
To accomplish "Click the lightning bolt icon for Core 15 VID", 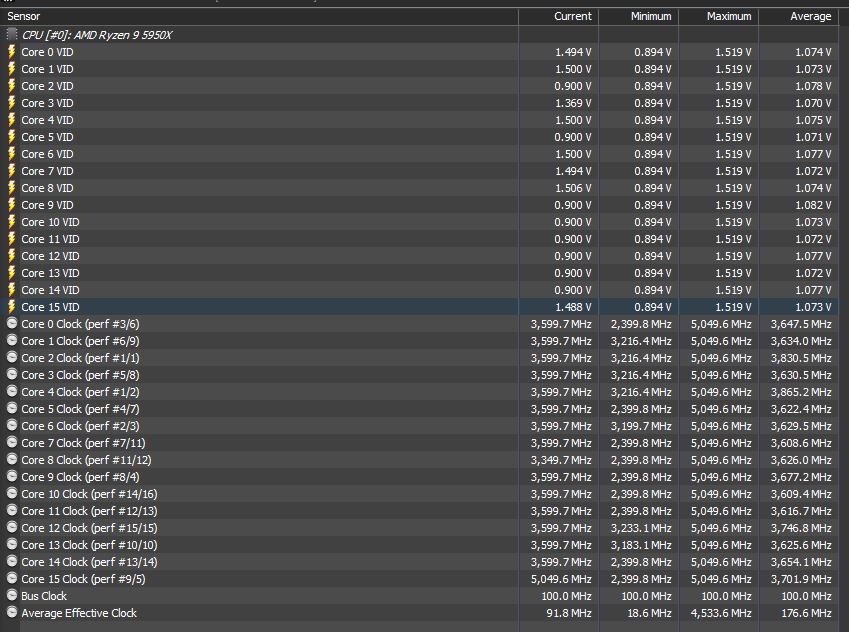I will pyautogui.click(x=11, y=307).
